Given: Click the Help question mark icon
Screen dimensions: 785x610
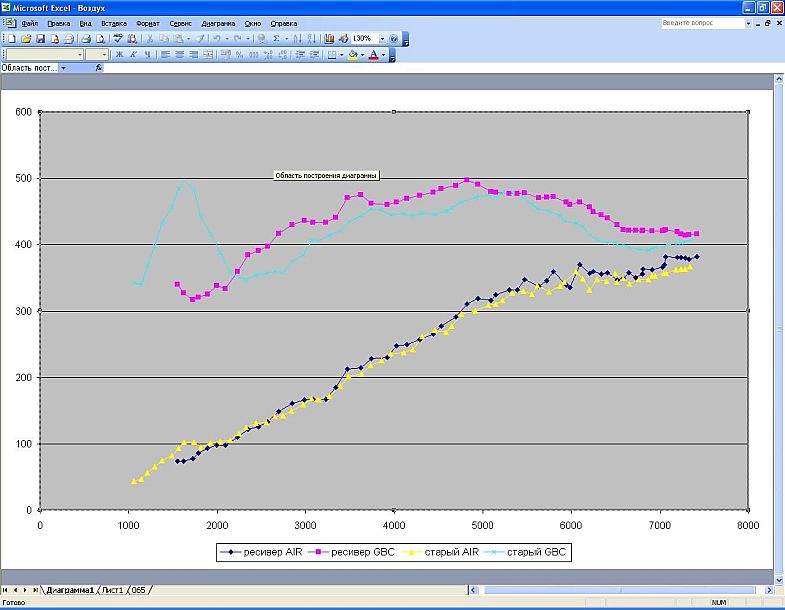Looking at the screenshot, I should pos(393,39).
